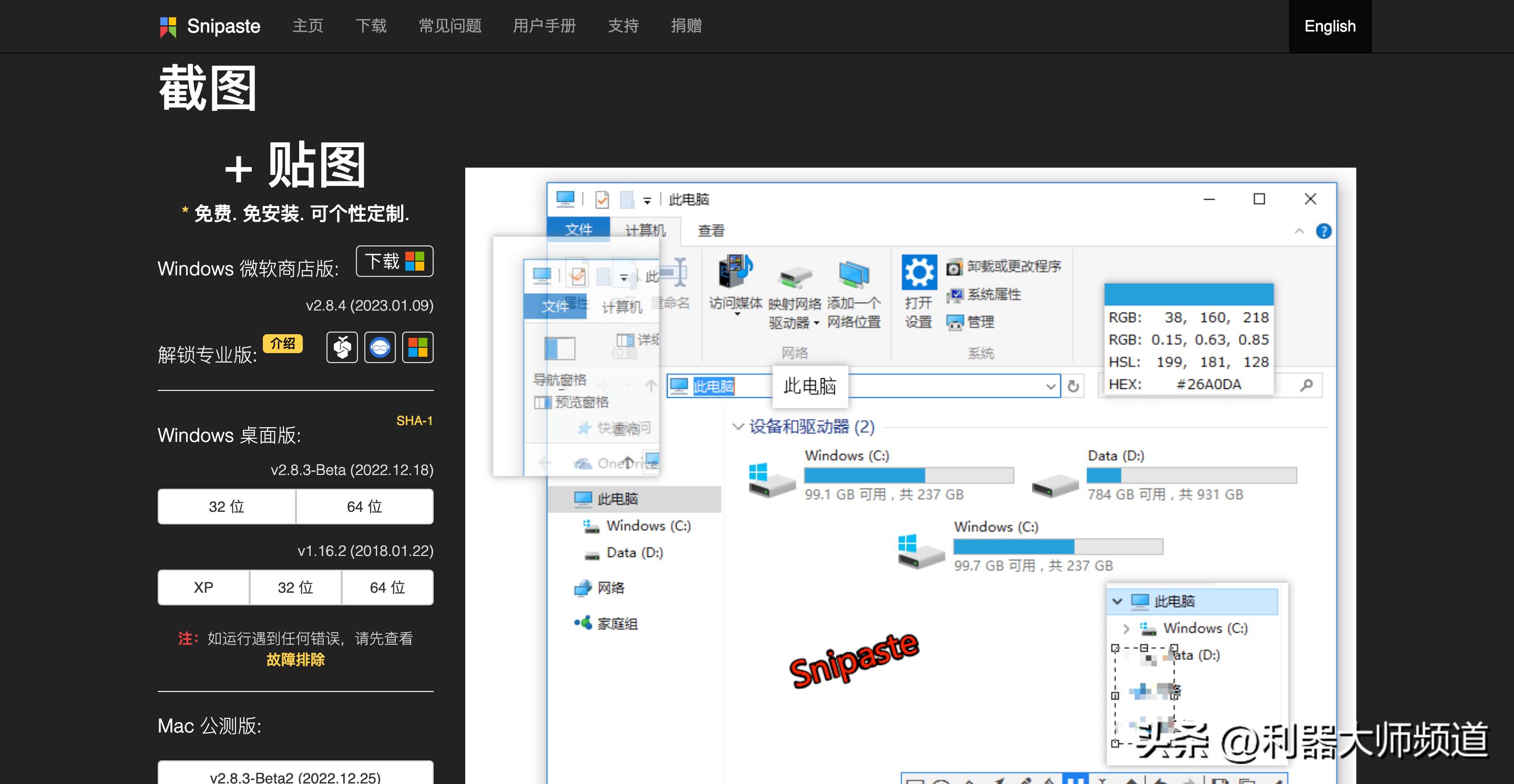Click the refresh icon next to the address bar
This screenshot has width=1514, height=784.
pyautogui.click(x=1074, y=386)
